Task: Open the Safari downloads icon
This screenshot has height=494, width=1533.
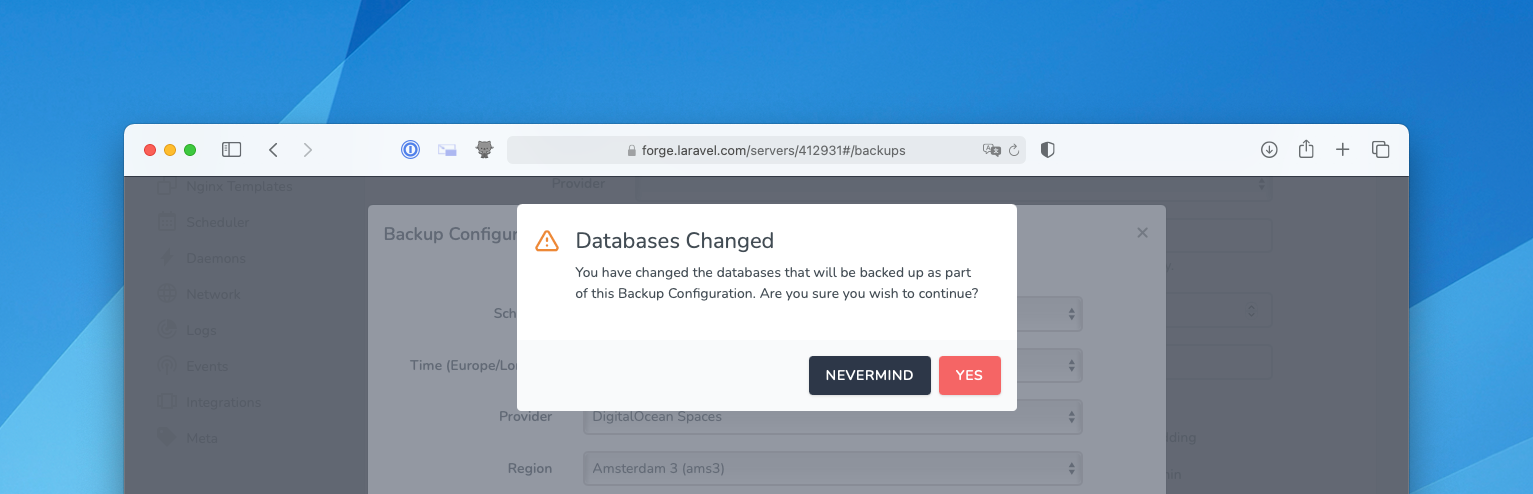Action: [x=1269, y=150]
